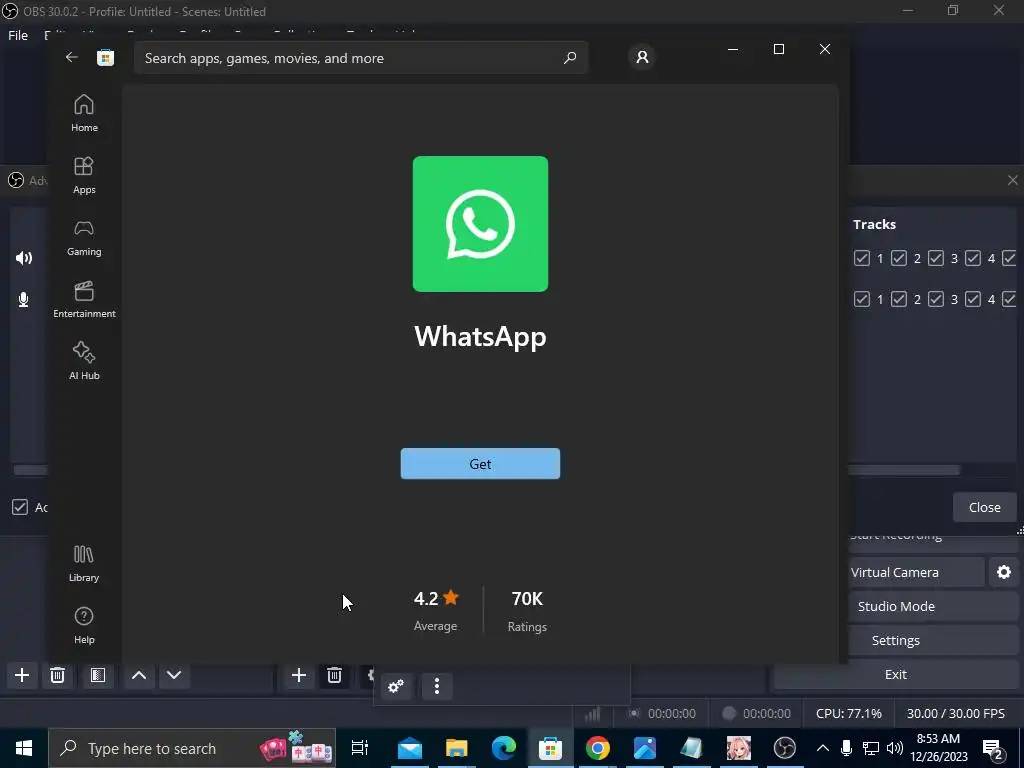Open Library in Store sidebar
The height and width of the screenshot is (768, 1024).
click(84, 563)
